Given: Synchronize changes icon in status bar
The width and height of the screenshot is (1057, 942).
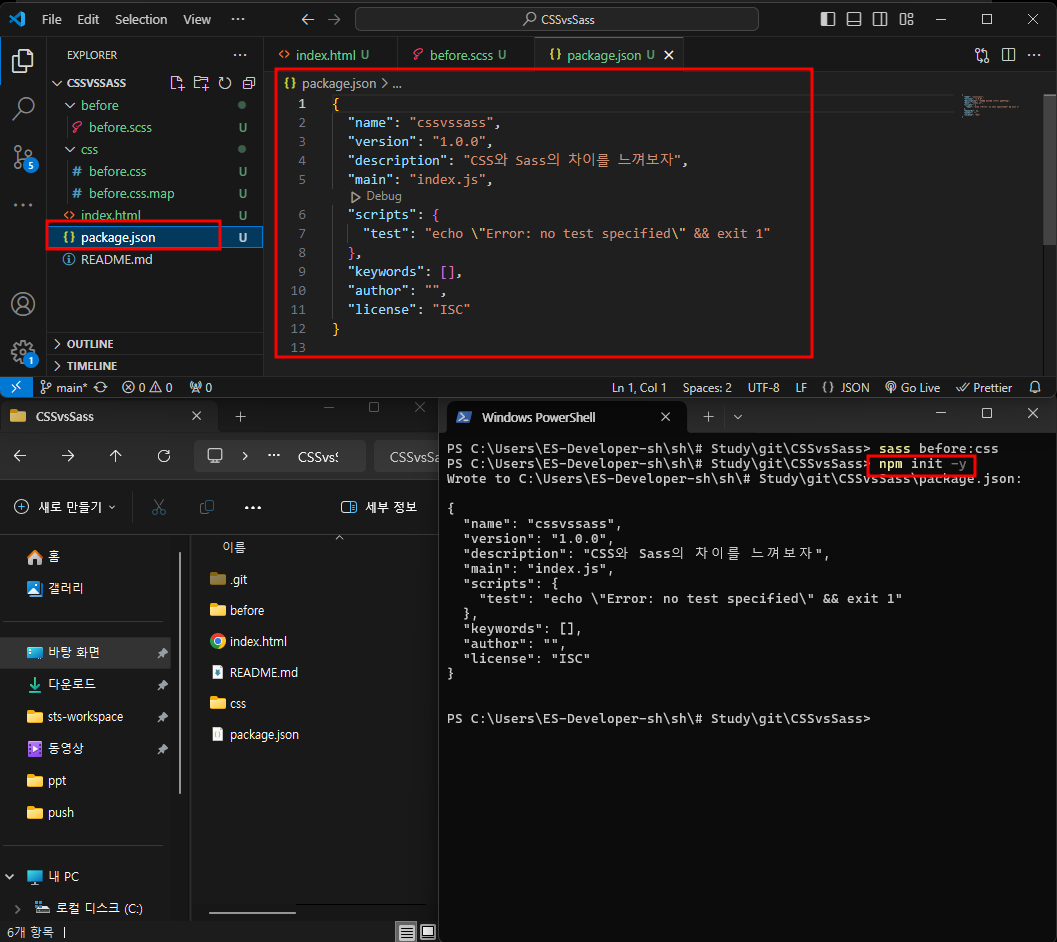Looking at the screenshot, I should point(100,387).
